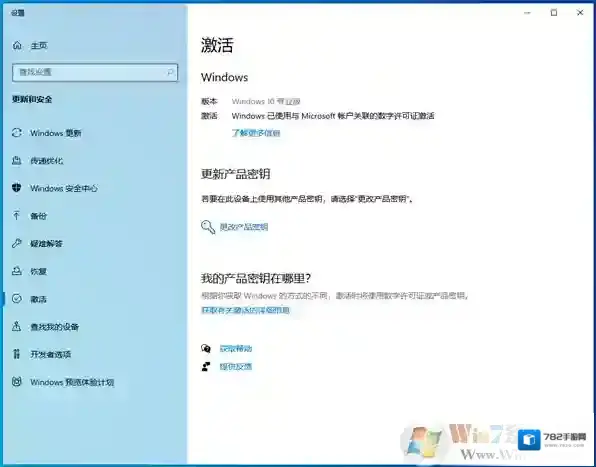Open 疑难解答 via its wrench icon
The height and width of the screenshot is (467, 596).
(17, 243)
